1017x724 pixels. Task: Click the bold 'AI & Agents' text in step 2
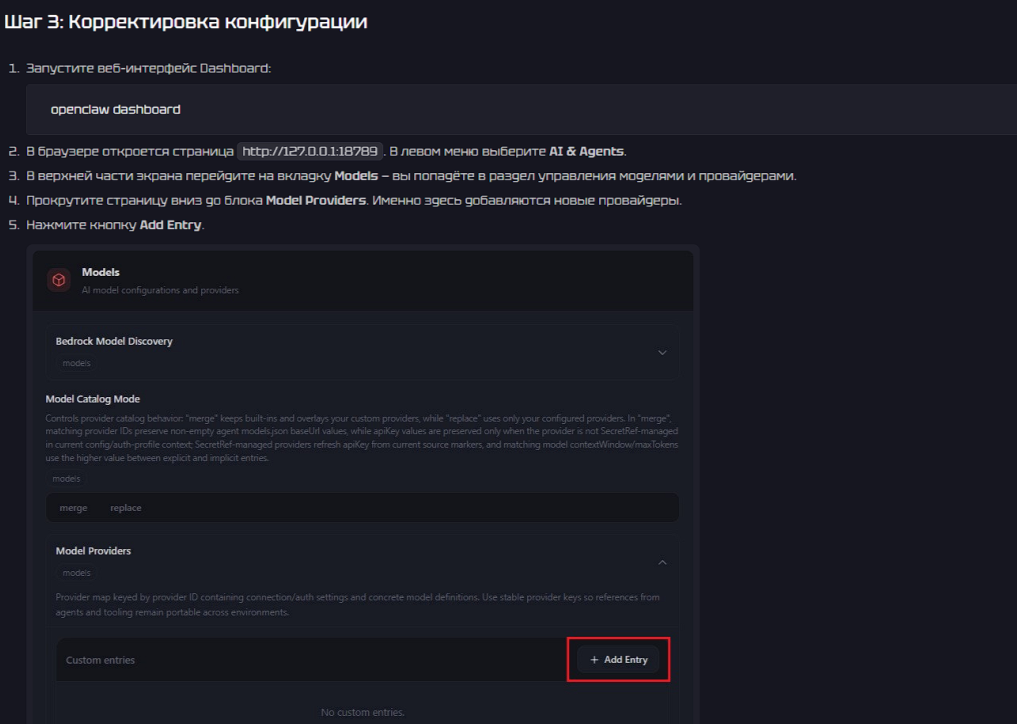point(586,151)
